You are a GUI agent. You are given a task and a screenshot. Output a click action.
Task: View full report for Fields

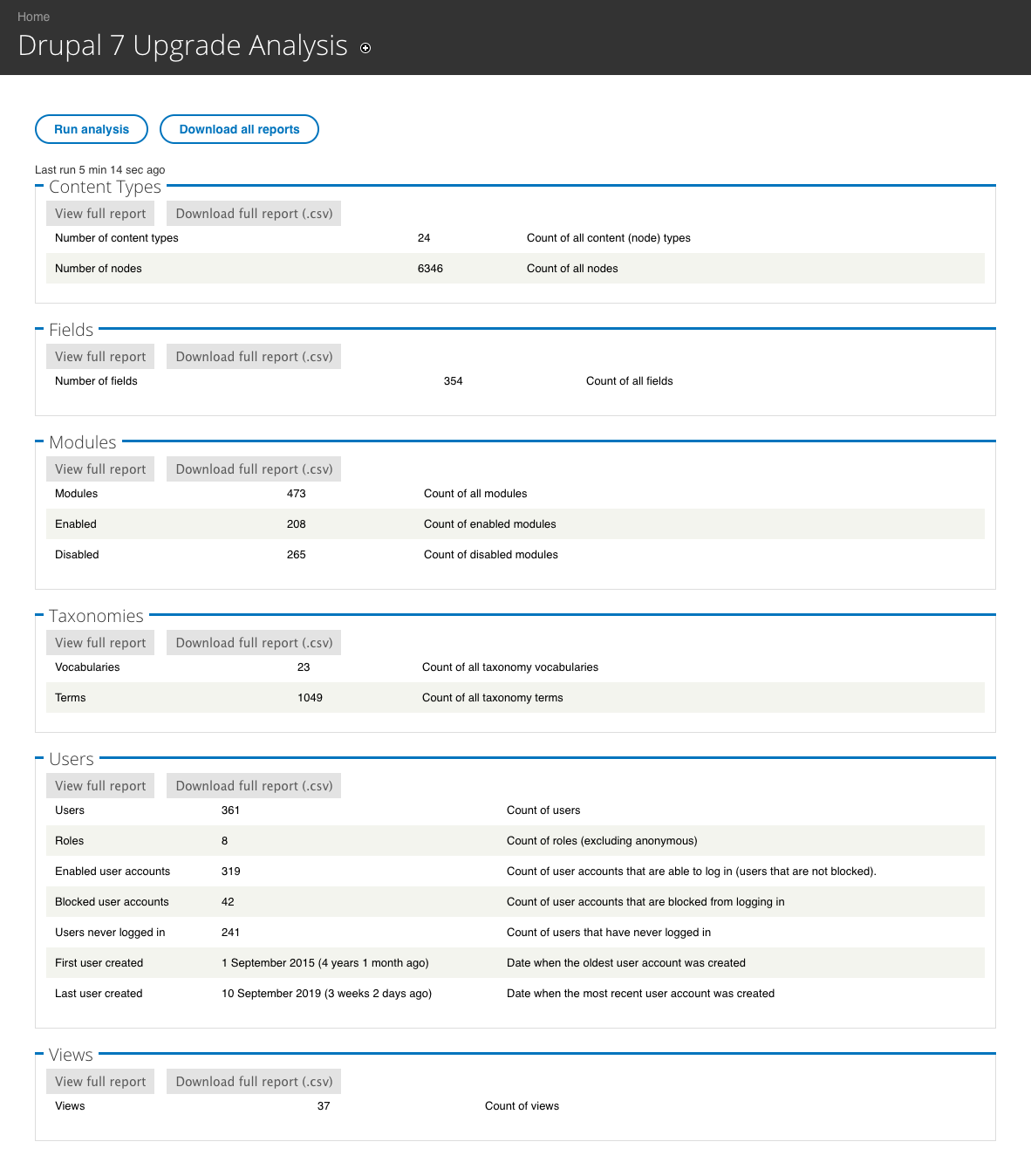(99, 356)
